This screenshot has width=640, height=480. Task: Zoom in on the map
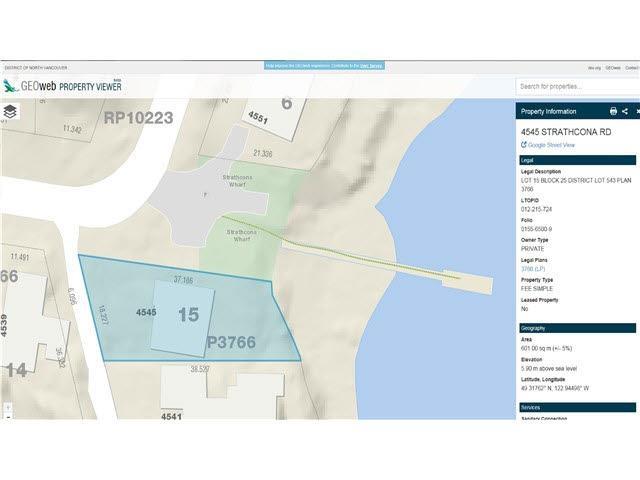(8, 408)
